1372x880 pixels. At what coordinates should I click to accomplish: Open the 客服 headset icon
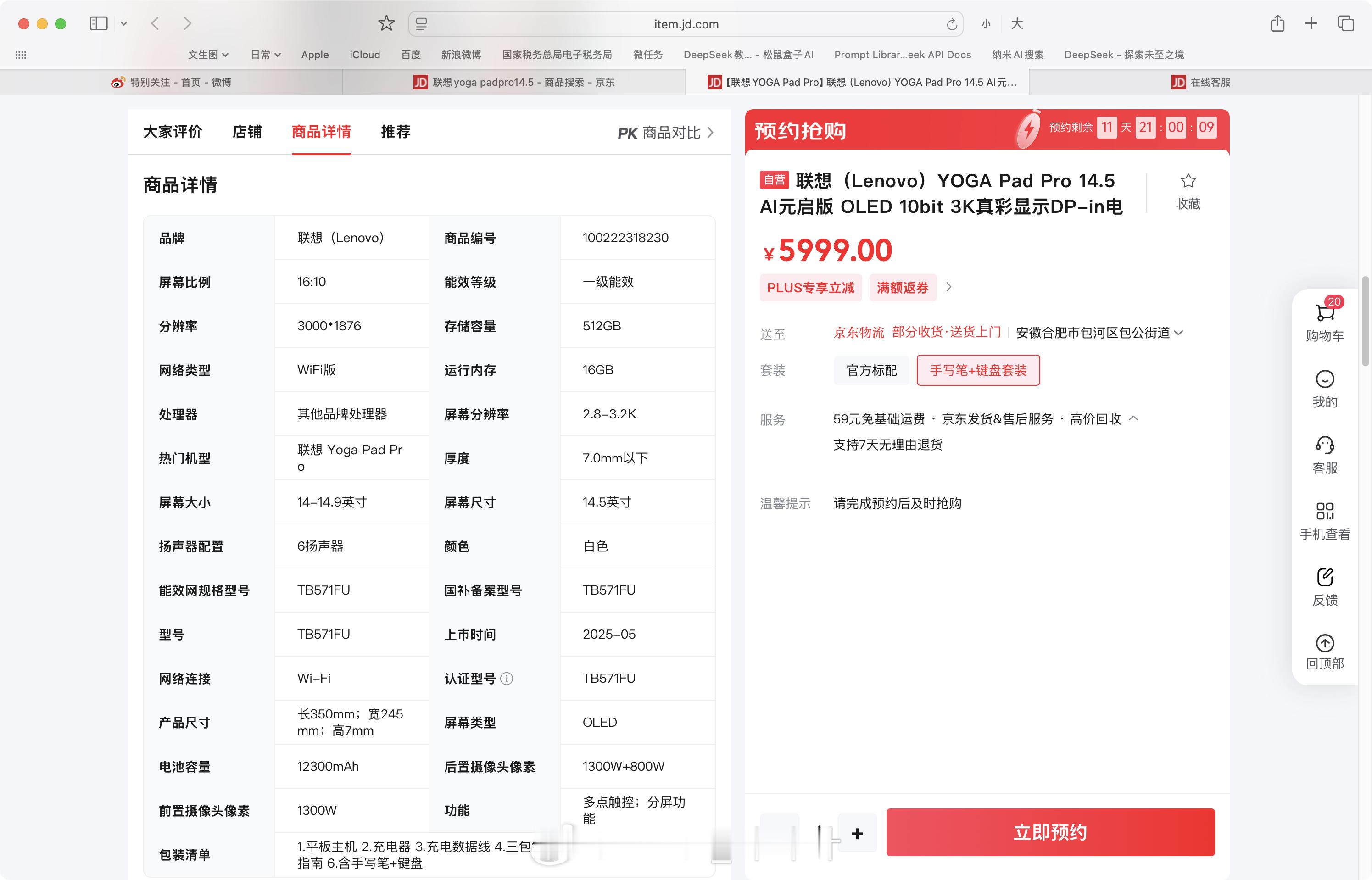point(1325,445)
